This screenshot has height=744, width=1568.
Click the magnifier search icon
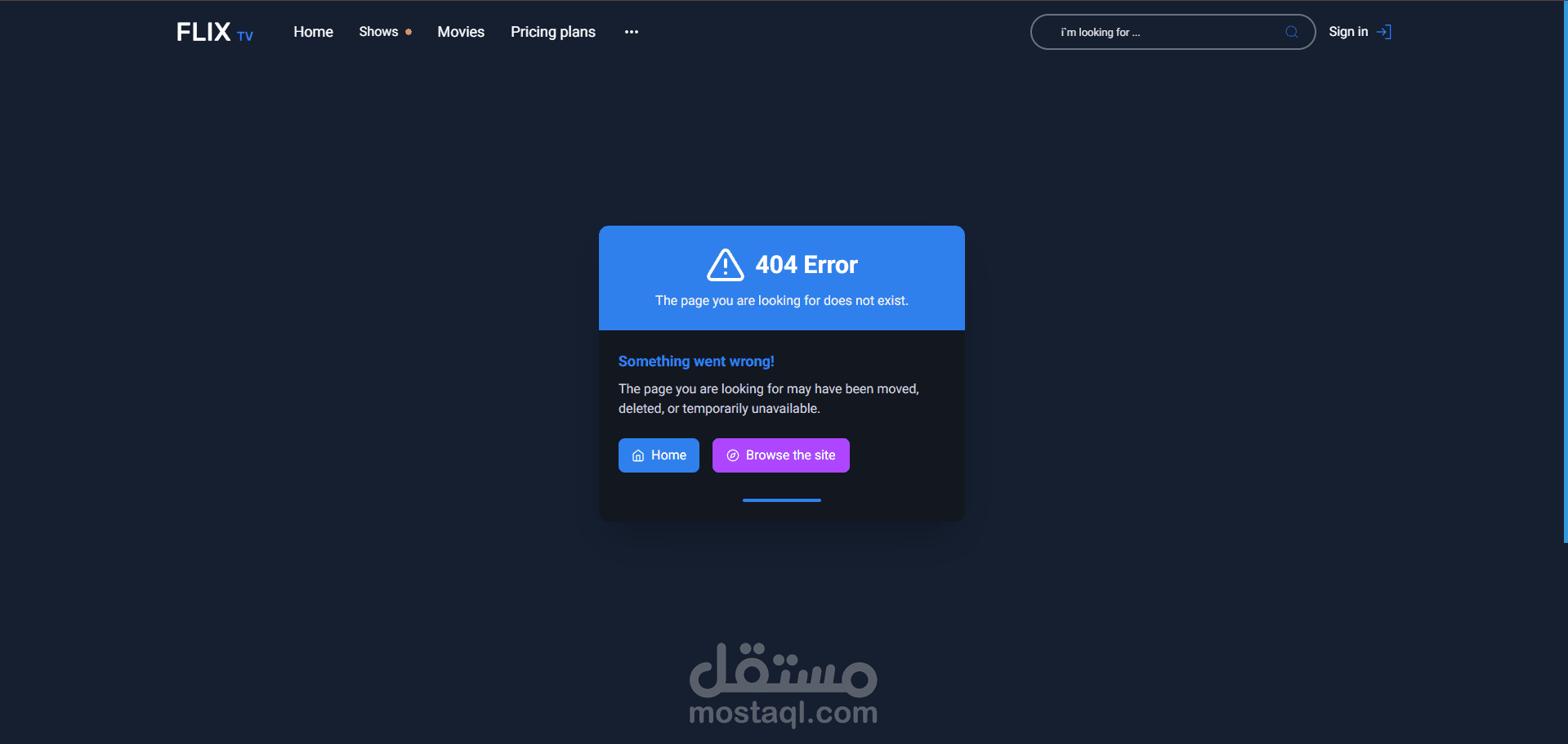coord(1292,32)
